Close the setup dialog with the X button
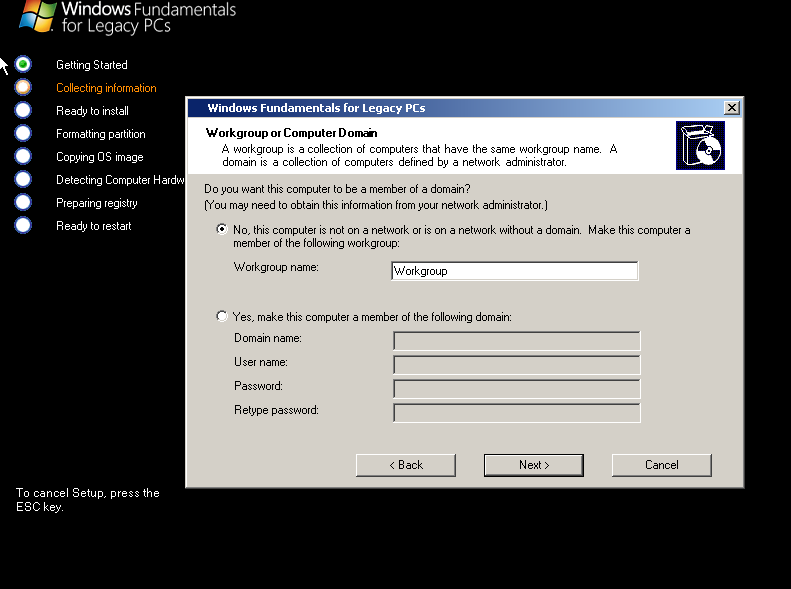The width and height of the screenshot is (791, 589). (x=732, y=107)
